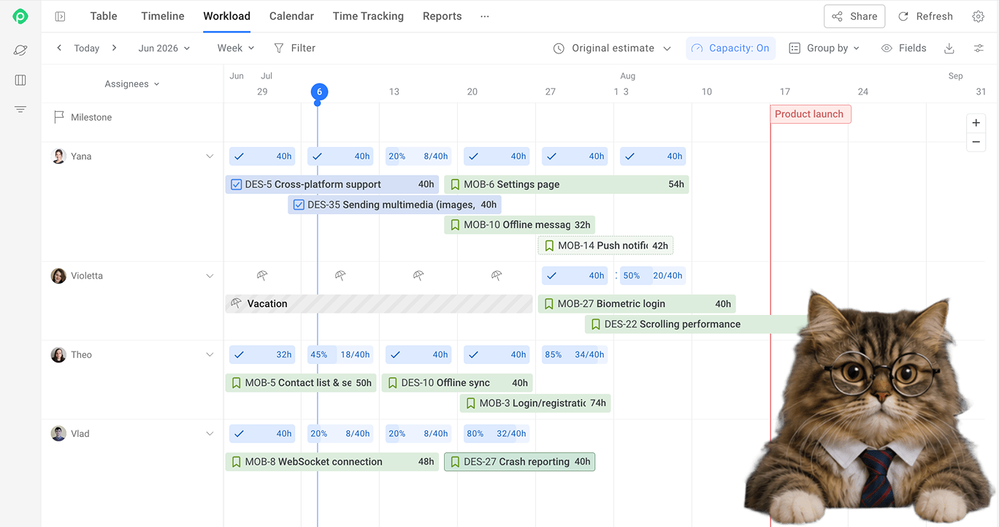The width and height of the screenshot is (999, 527).
Task: Open the Week range dropdown
Action: [x=236, y=48]
